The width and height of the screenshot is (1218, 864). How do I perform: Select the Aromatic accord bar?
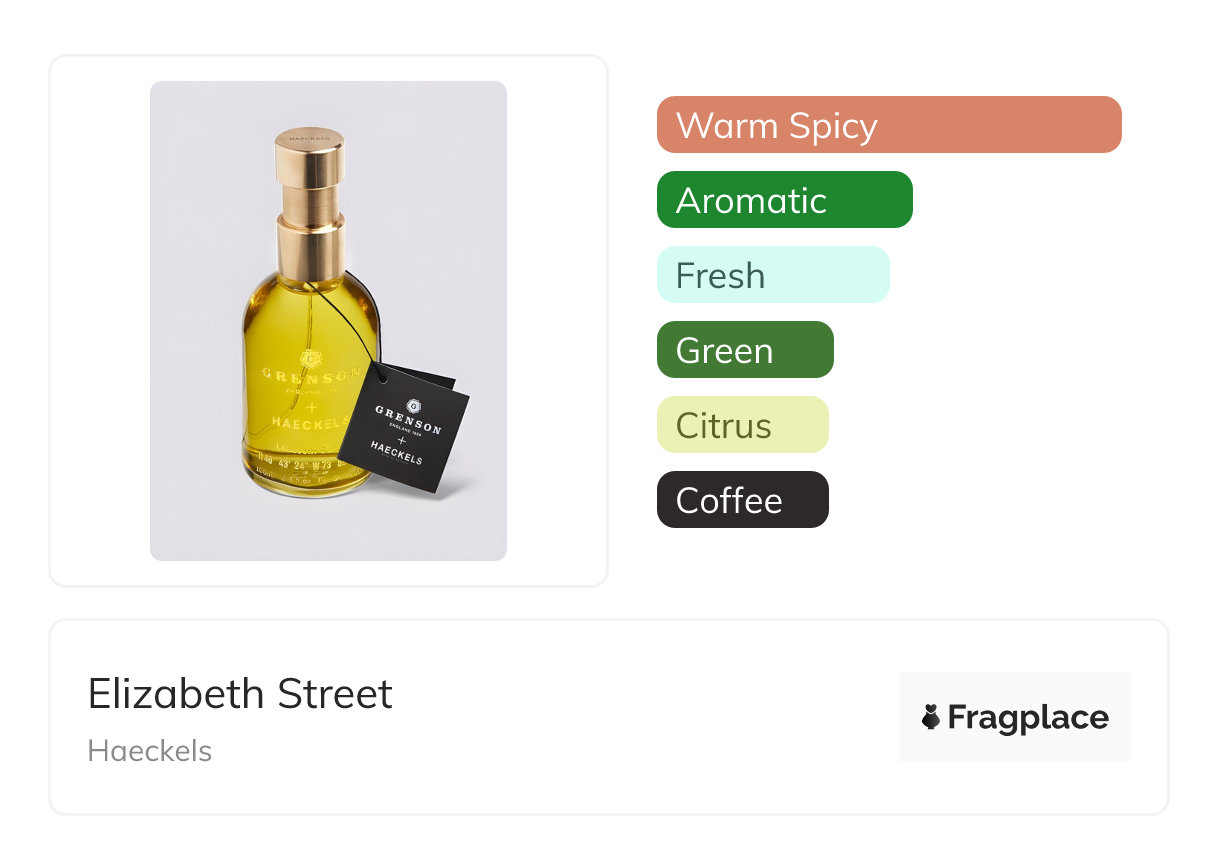pyautogui.click(x=784, y=200)
